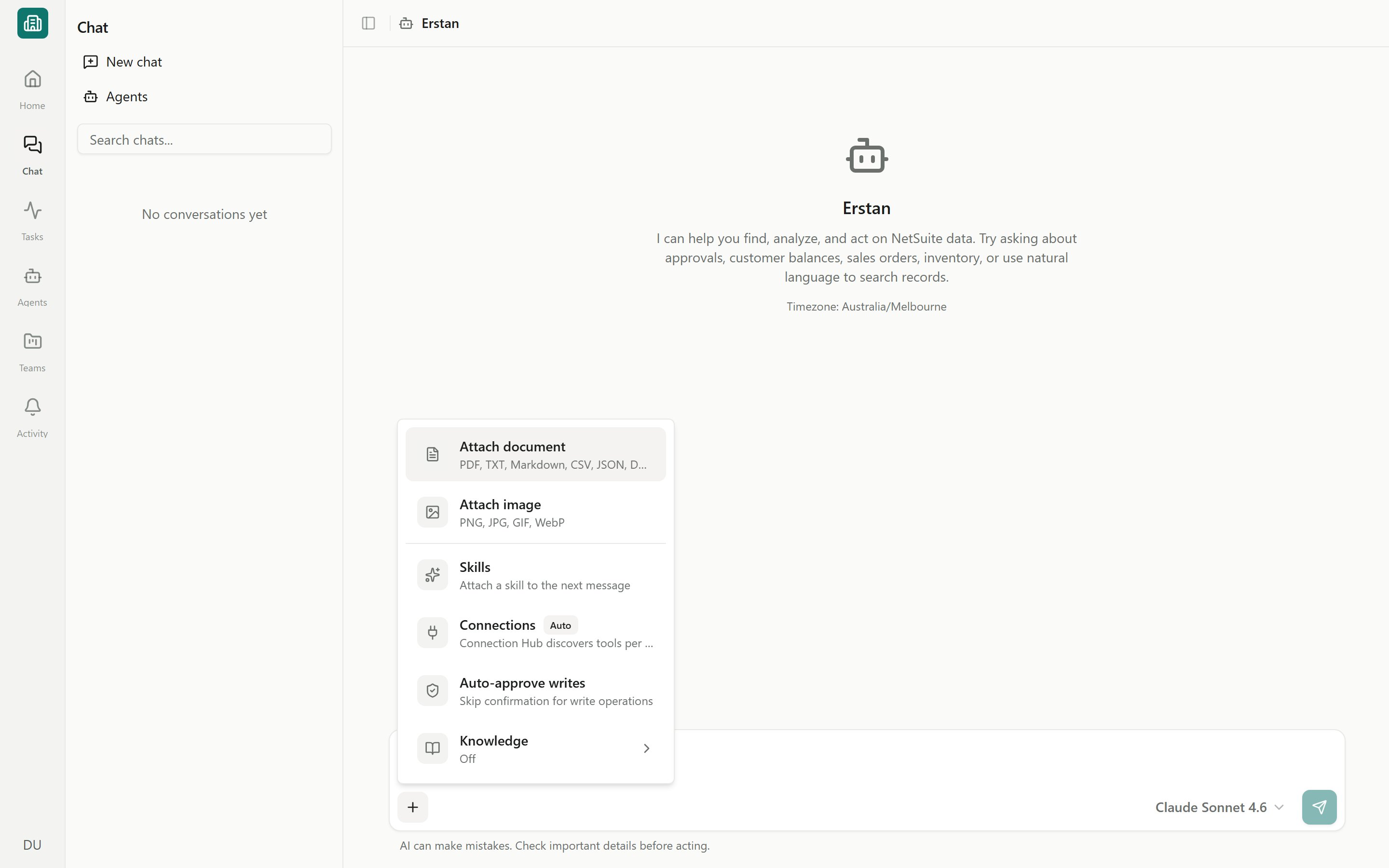Send the message with paper plane button
The image size is (1389, 868).
click(x=1319, y=807)
